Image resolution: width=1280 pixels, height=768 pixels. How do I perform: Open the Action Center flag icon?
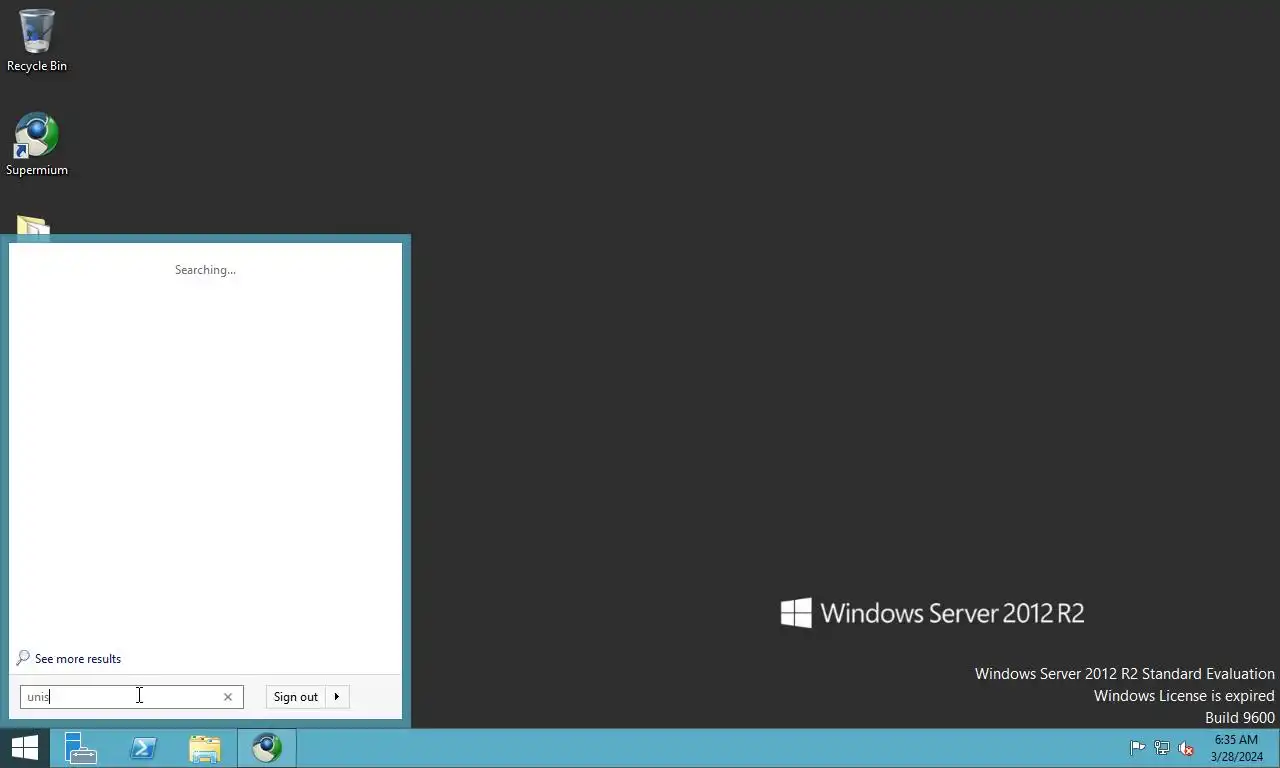(1137, 748)
